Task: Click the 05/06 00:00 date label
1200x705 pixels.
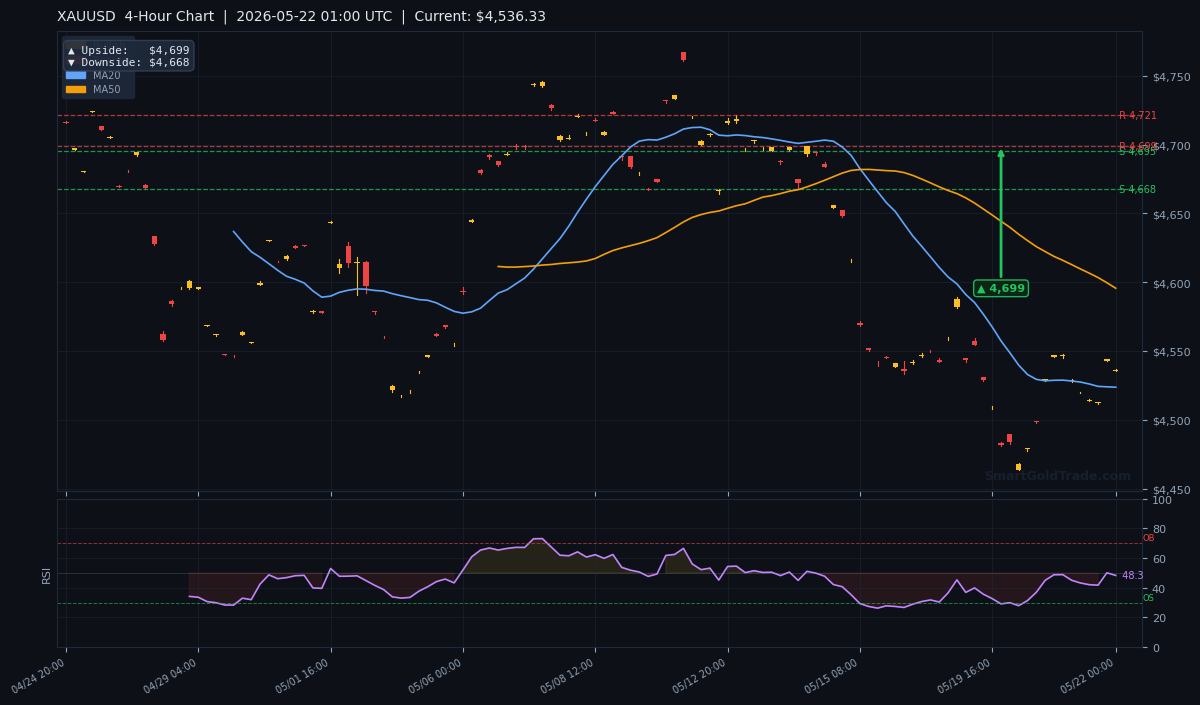Action: point(436,675)
